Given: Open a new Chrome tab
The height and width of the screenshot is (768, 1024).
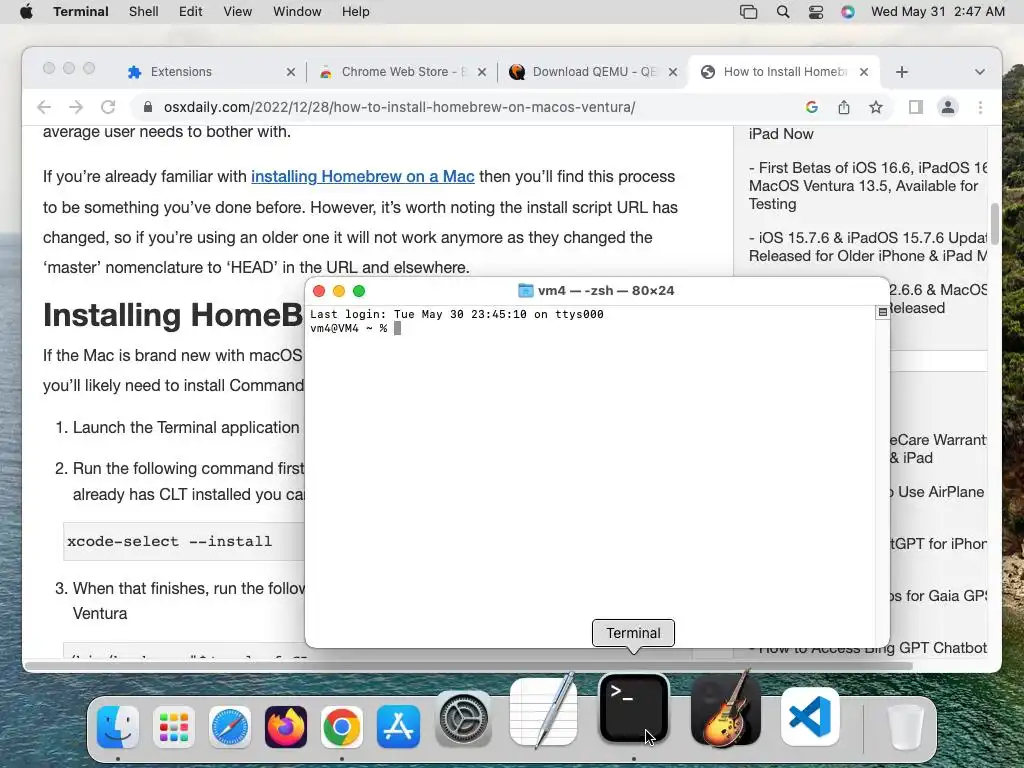Looking at the screenshot, I should pos(902,72).
